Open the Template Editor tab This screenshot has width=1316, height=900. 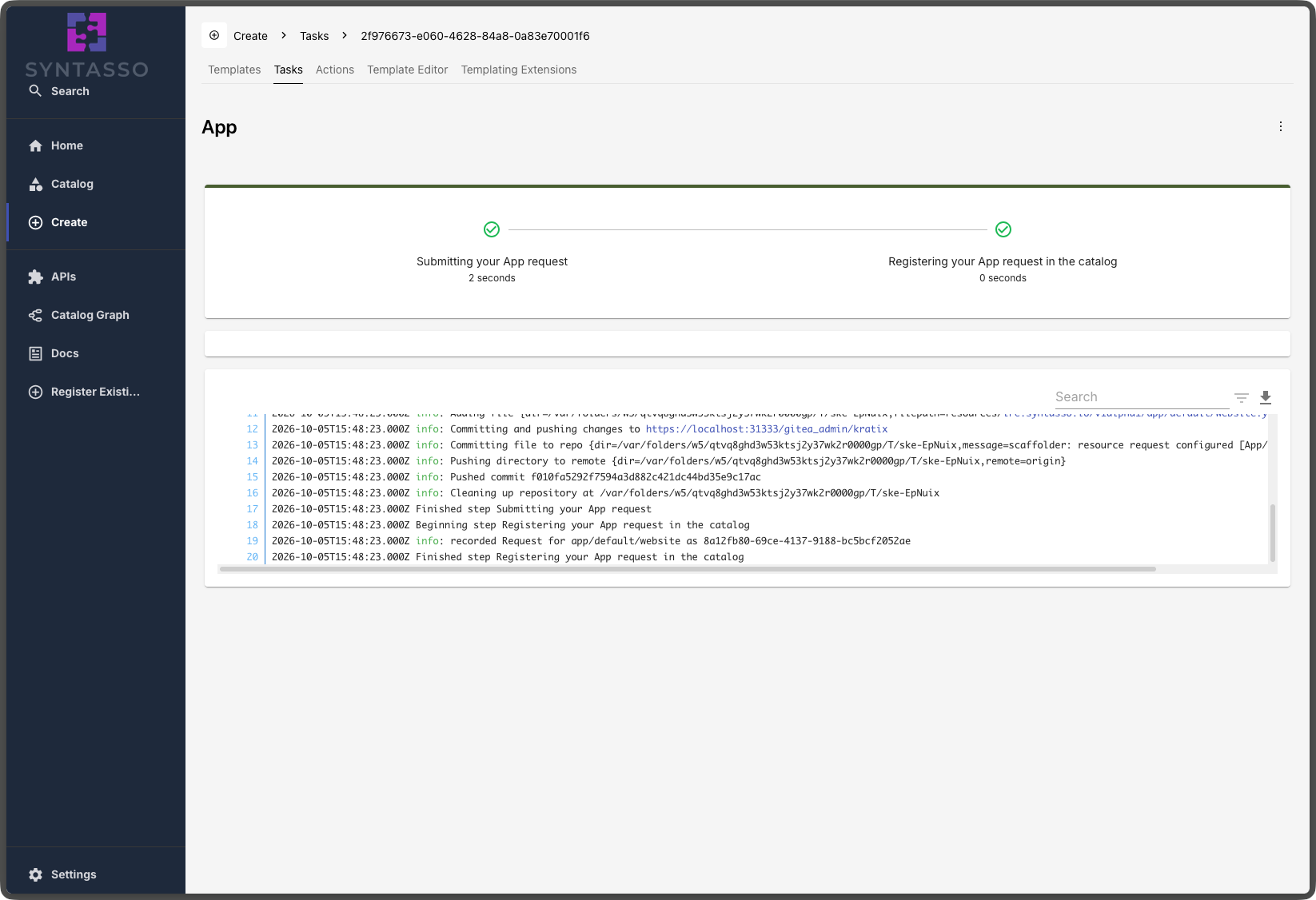click(x=408, y=70)
